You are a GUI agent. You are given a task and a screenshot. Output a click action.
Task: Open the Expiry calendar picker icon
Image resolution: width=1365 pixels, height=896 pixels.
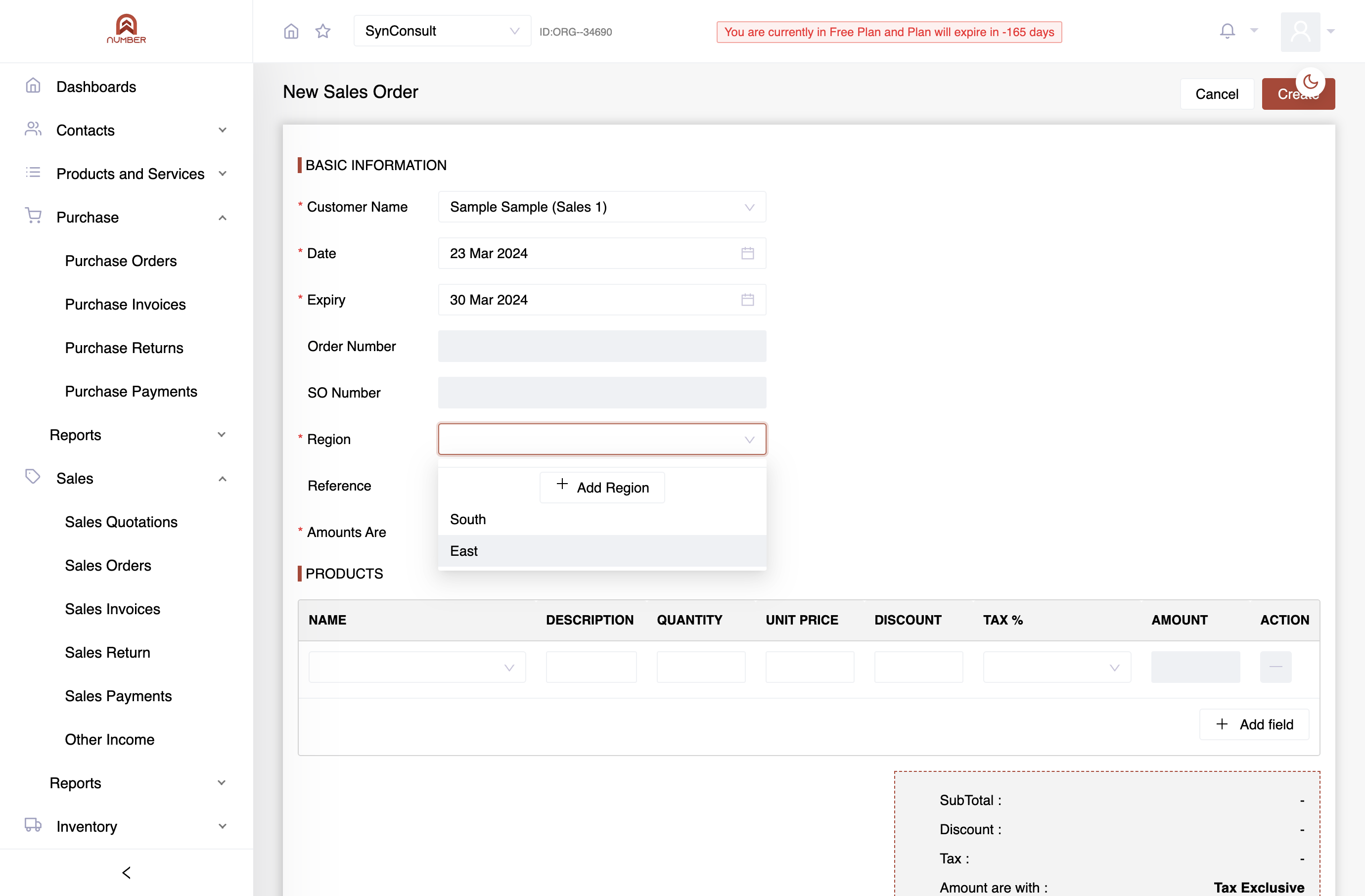[747, 300]
